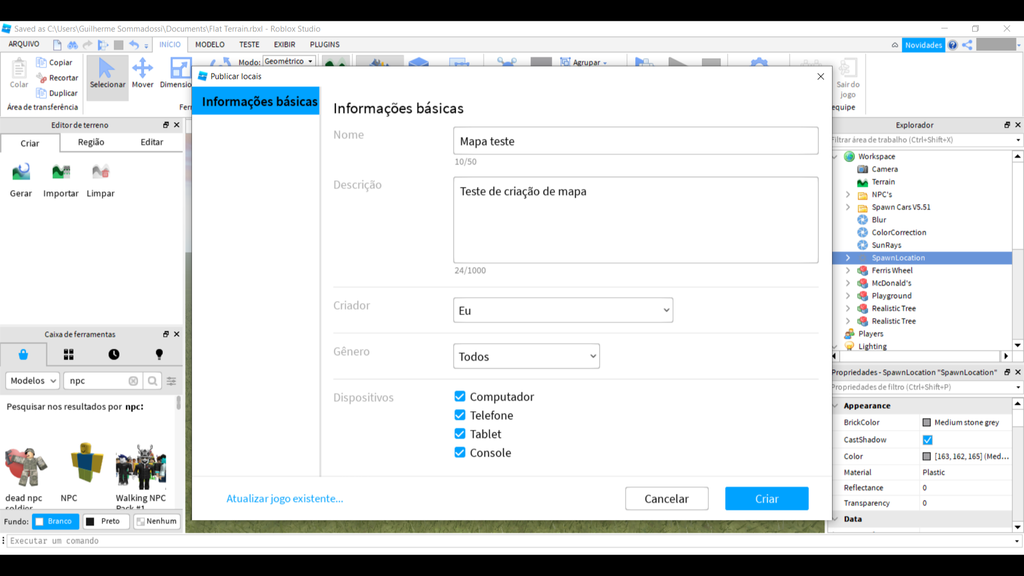This screenshot has height=576, width=1024.
Task: Open the toolbox marketplace bag tab
Action: (24, 354)
